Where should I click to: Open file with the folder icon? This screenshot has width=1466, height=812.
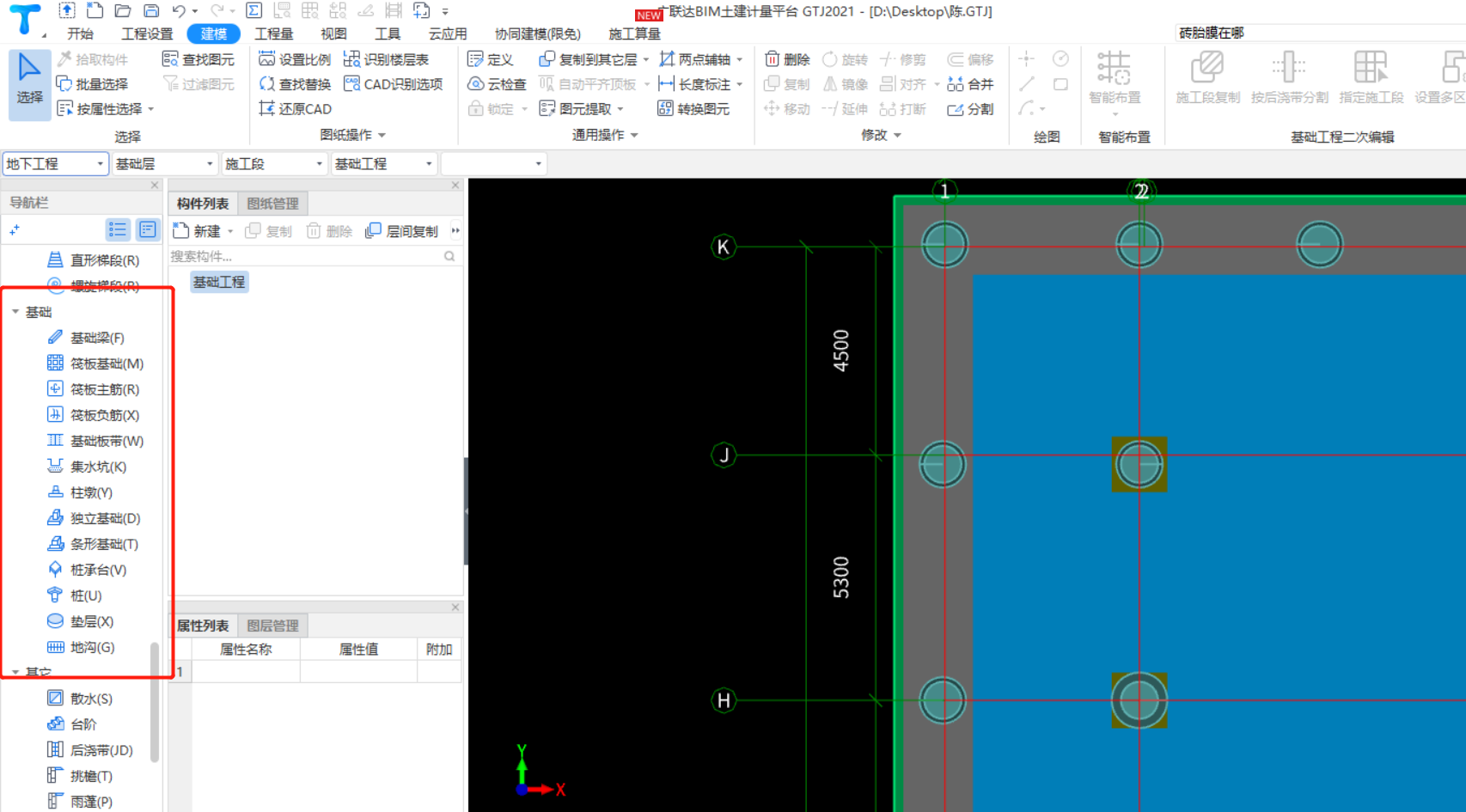[x=123, y=10]
